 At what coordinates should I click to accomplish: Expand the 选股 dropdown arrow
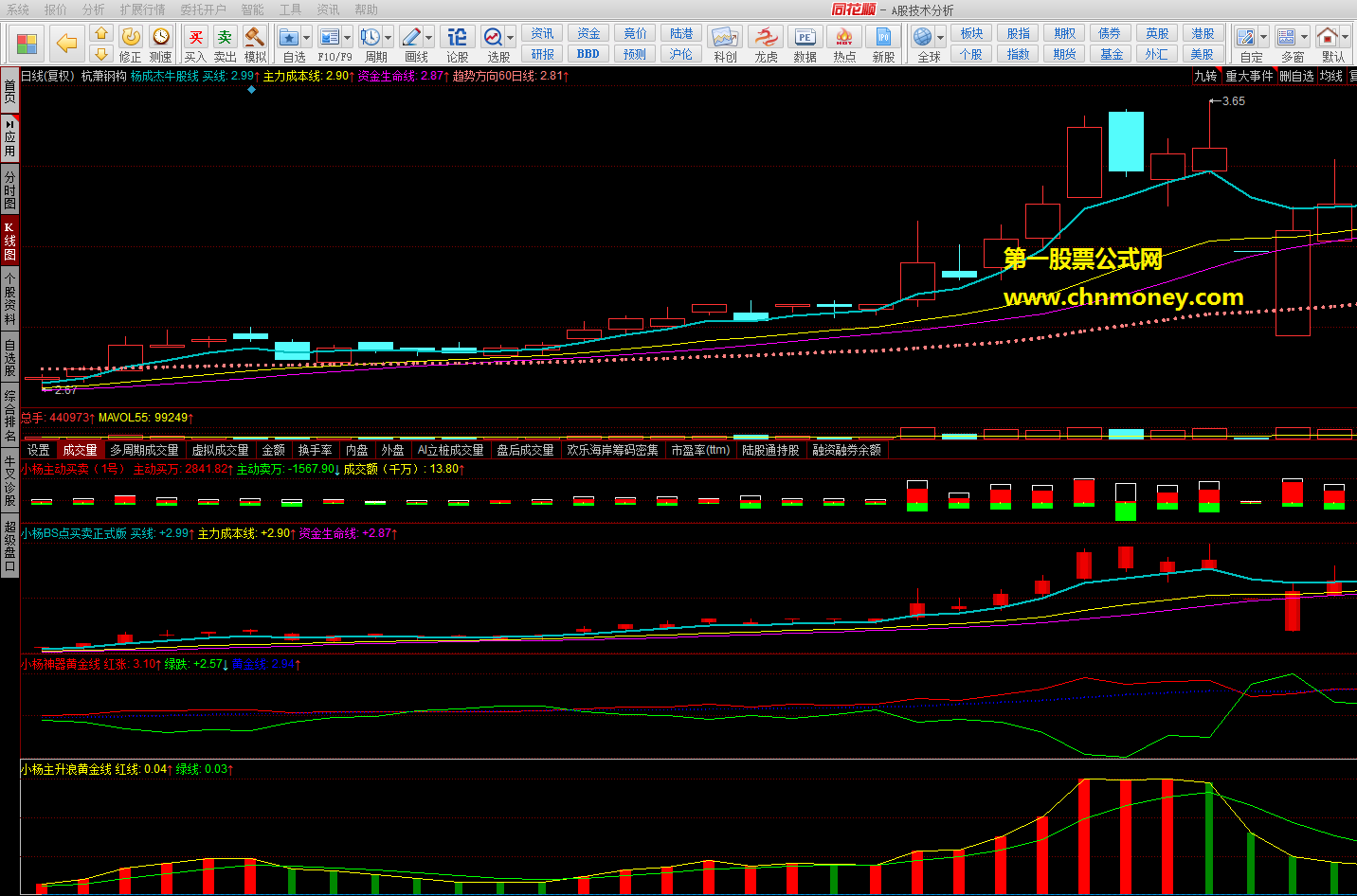pos(511,37)
